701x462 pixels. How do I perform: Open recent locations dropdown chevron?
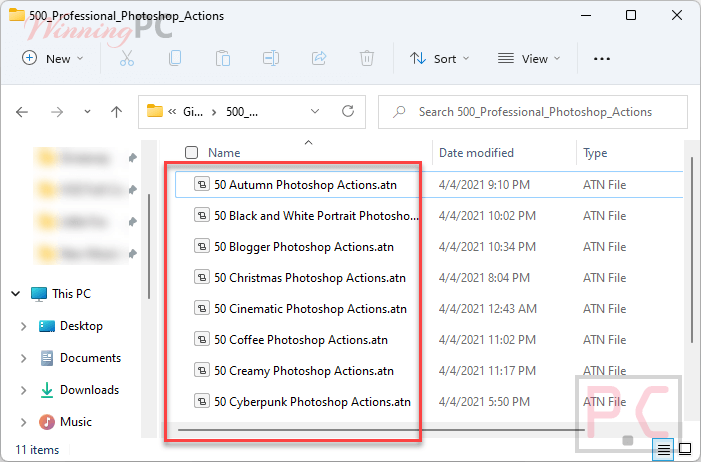point(87,112)
